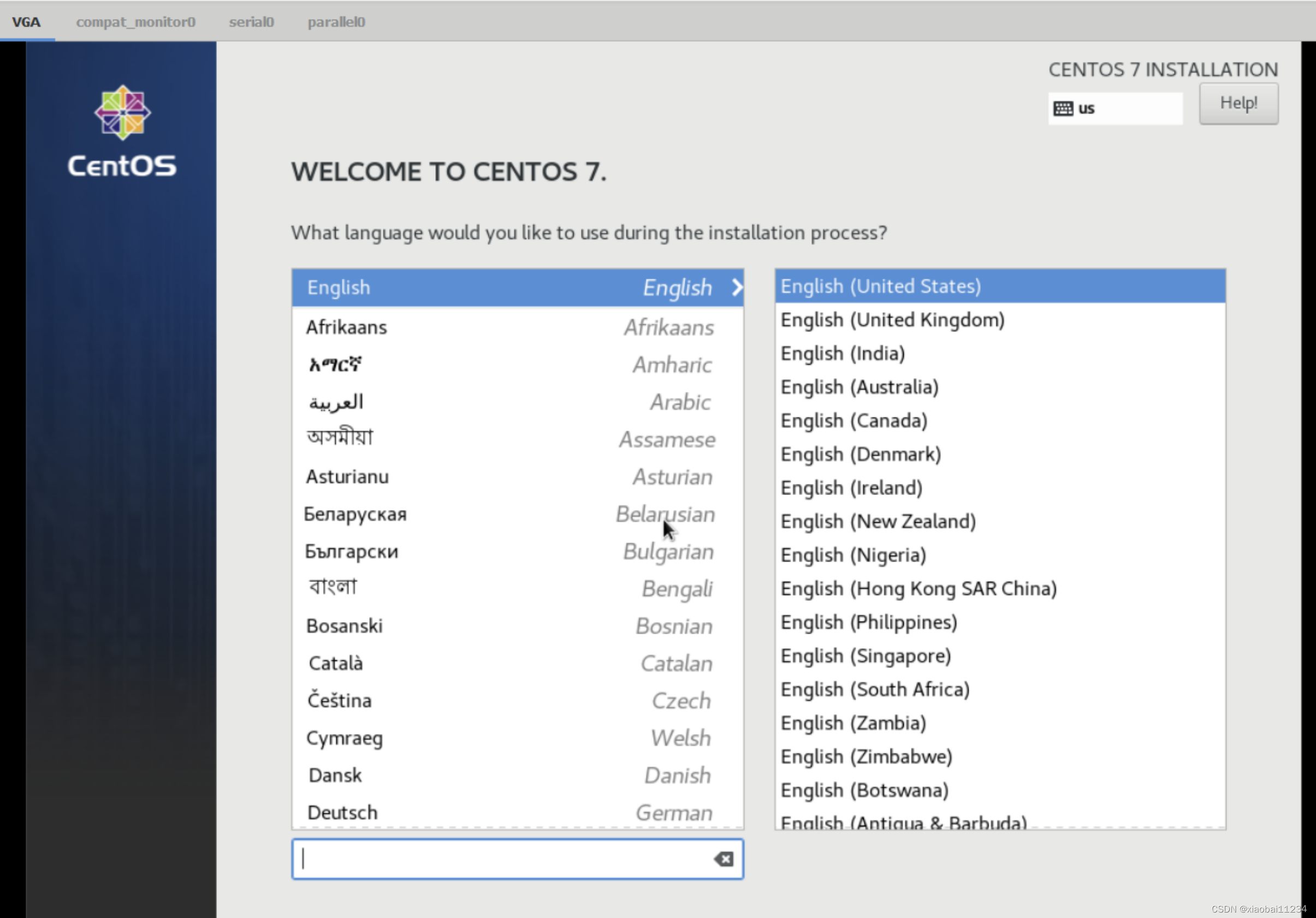Click the clear-text icon in the search field
This screenshot has height=918, width=1316.
[x=724, y=859]
